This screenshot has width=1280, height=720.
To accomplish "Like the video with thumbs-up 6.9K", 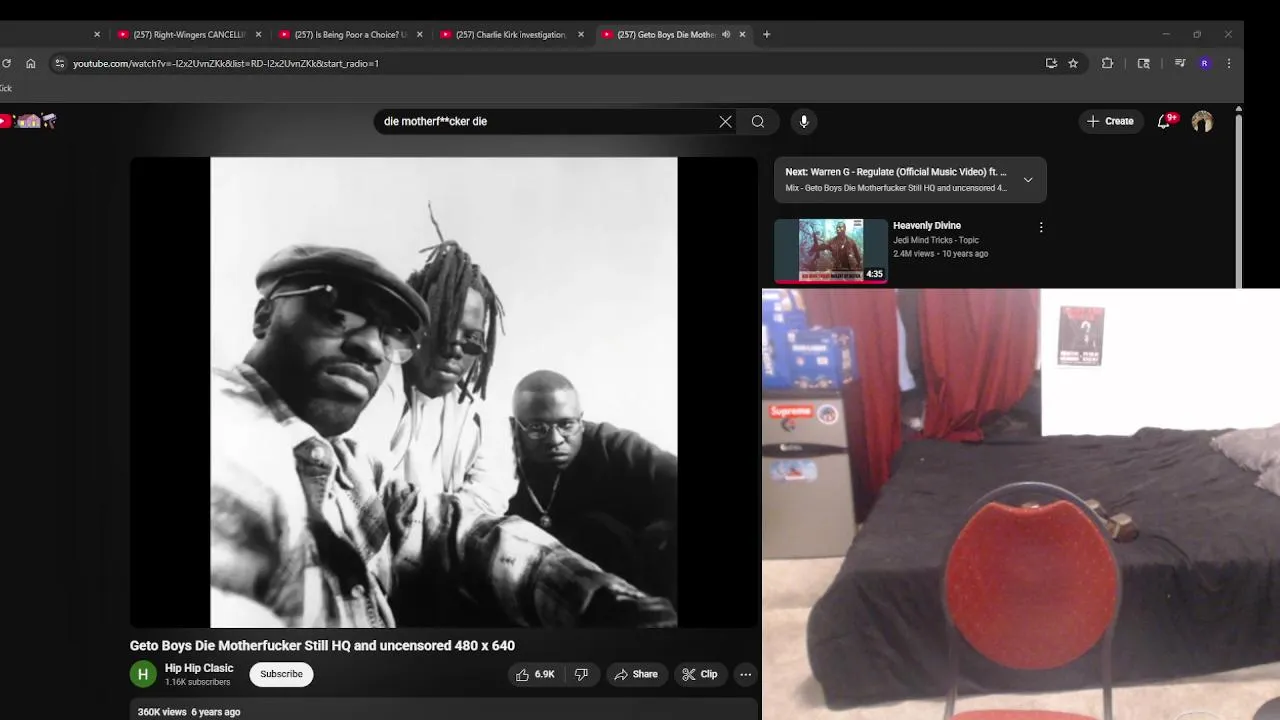I will point(535,674).
